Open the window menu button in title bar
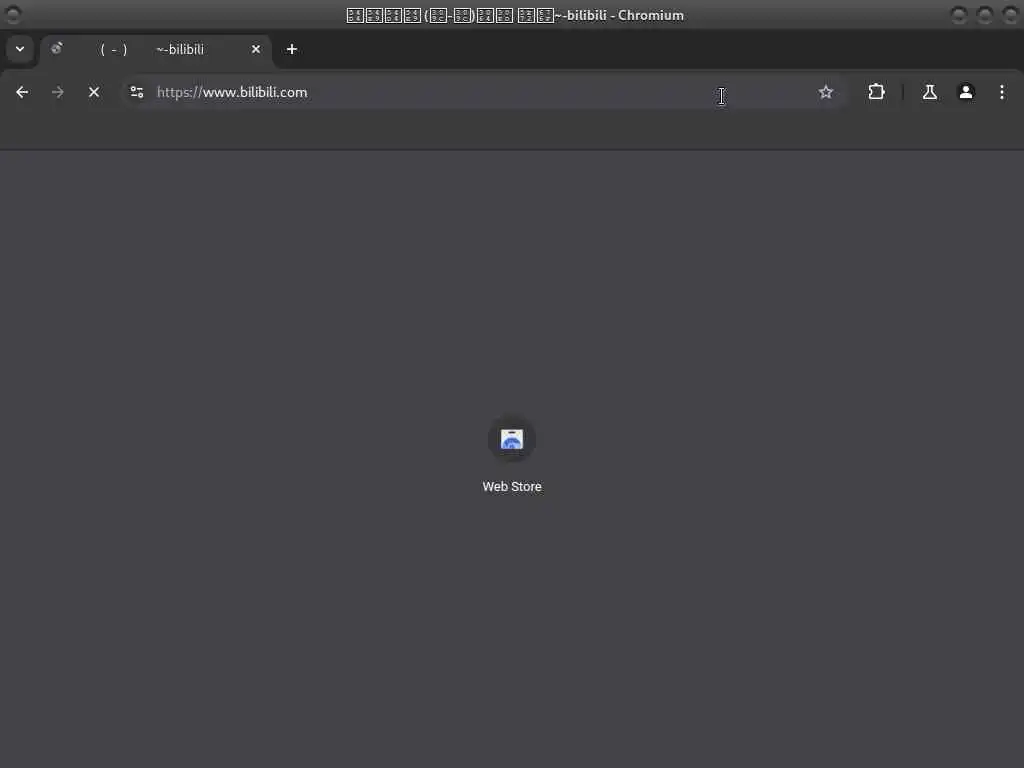 [x=13, y=14]
